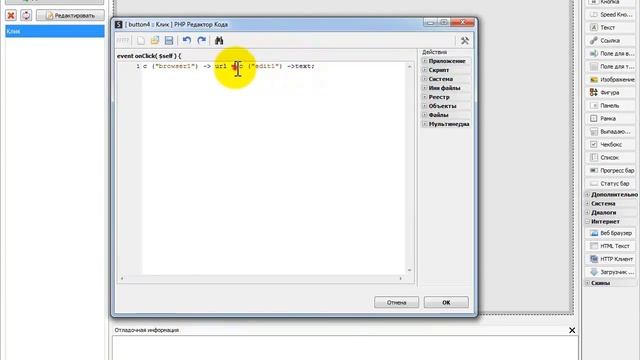640x360 pixels.
Task: Select Speed Кнопка component
Action: point(610,14)
